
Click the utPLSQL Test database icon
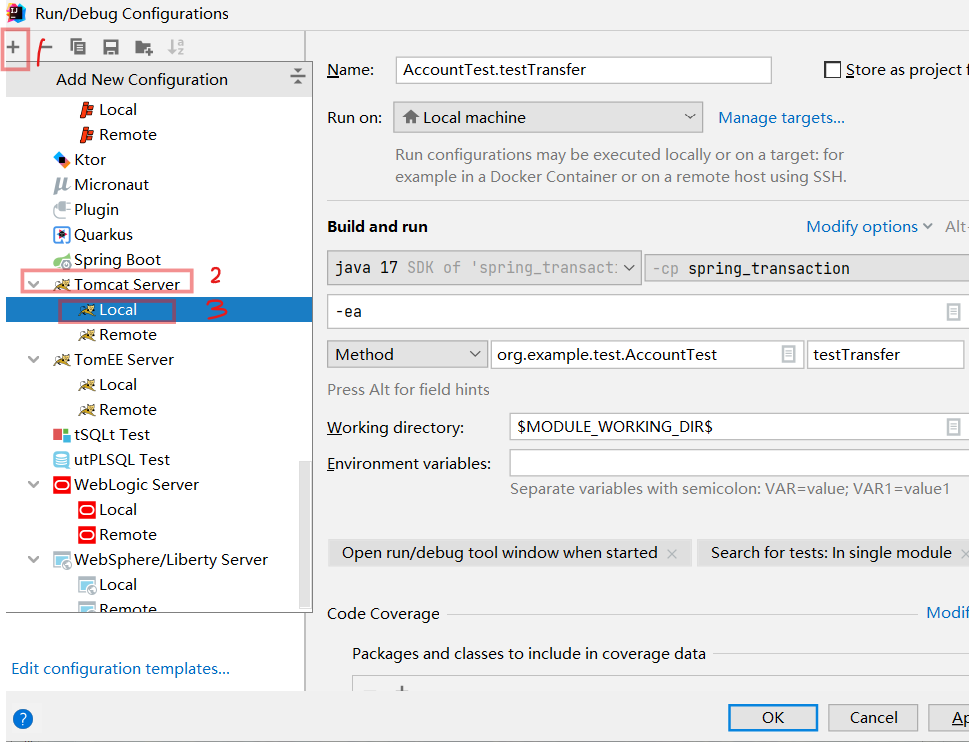tap(61, 460)
